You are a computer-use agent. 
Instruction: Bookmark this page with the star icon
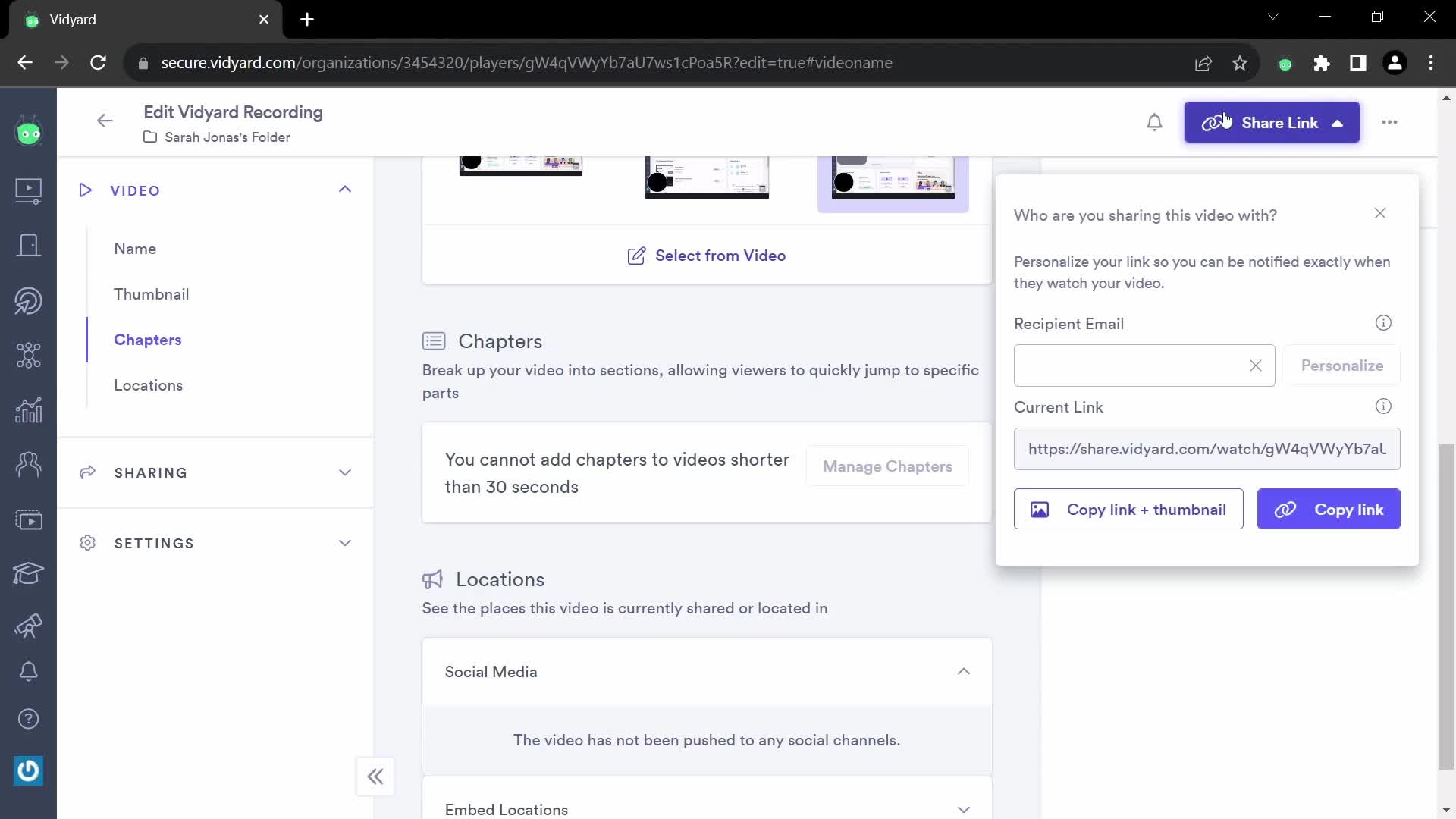[1240, 63]
